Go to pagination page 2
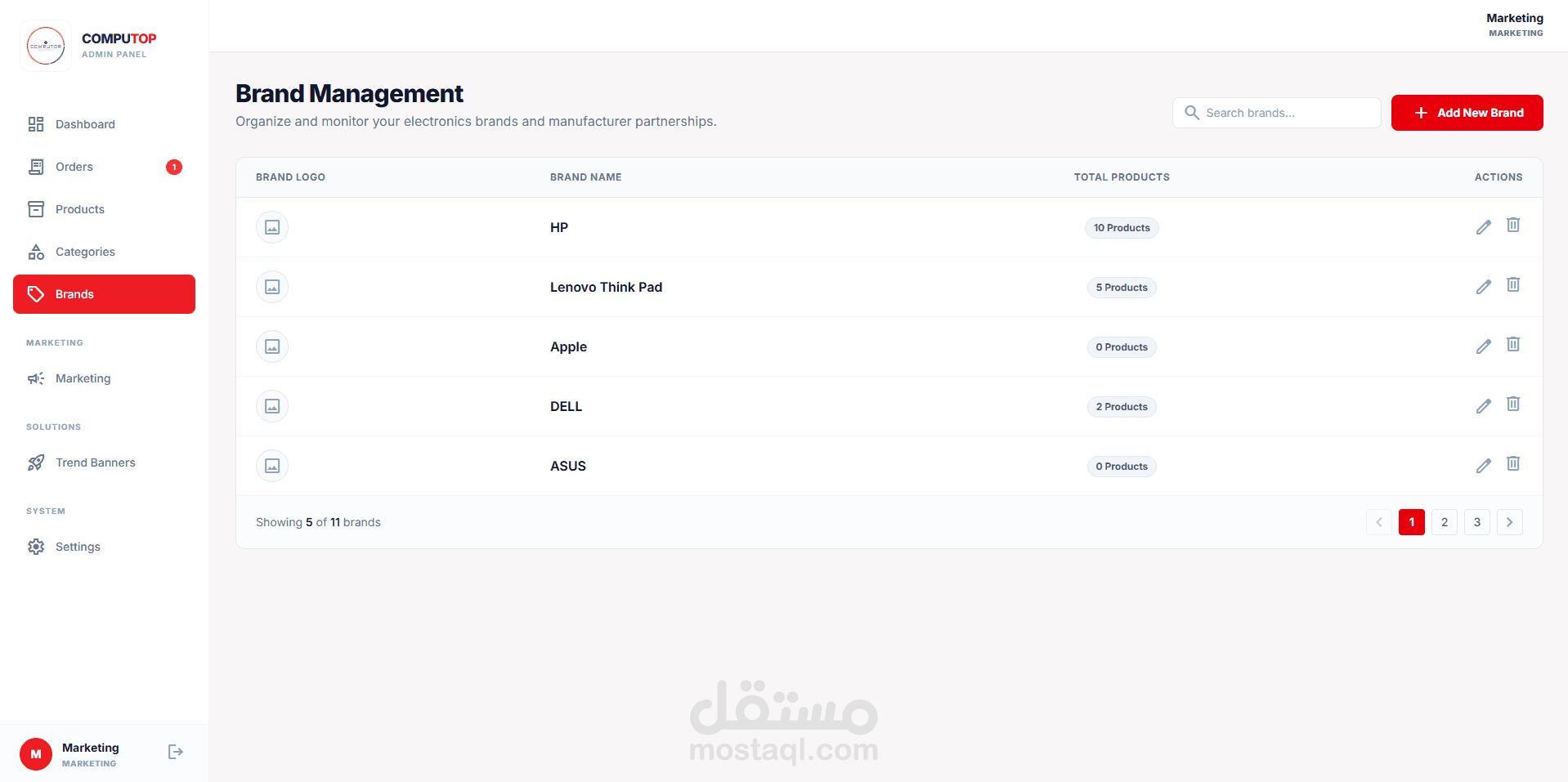Viewport: 1568px width, 782px height. tap(1444, 522)
